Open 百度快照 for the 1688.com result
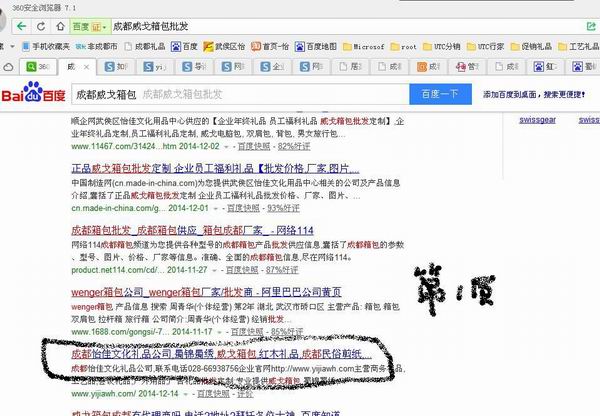This screenshot has height=416, width=600. 247,332
